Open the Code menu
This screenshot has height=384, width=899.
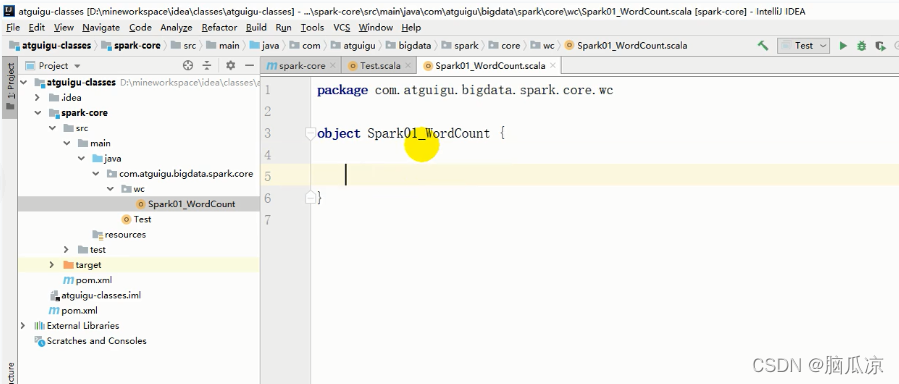(140, 28)
